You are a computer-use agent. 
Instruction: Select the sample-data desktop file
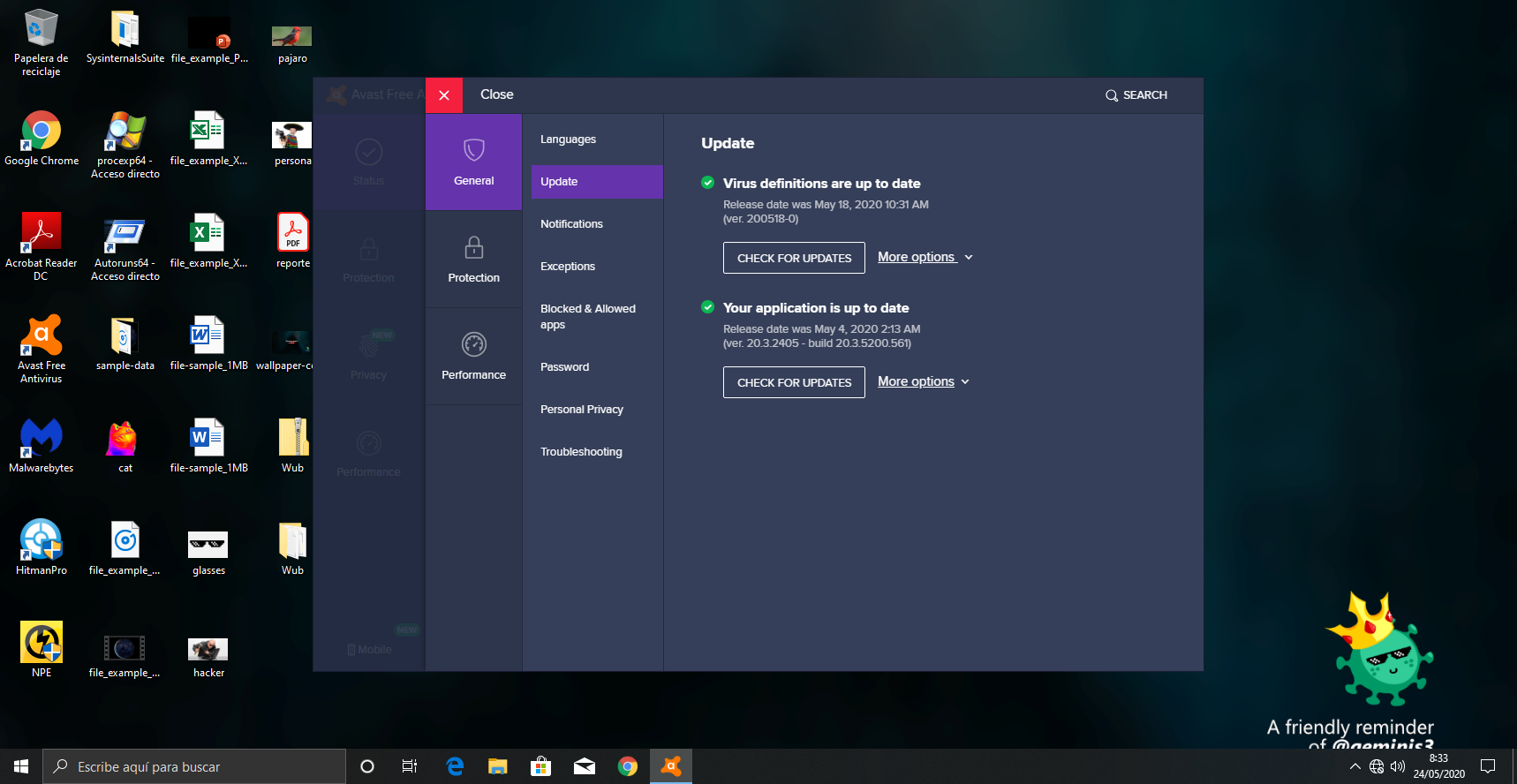click(125, 344)
